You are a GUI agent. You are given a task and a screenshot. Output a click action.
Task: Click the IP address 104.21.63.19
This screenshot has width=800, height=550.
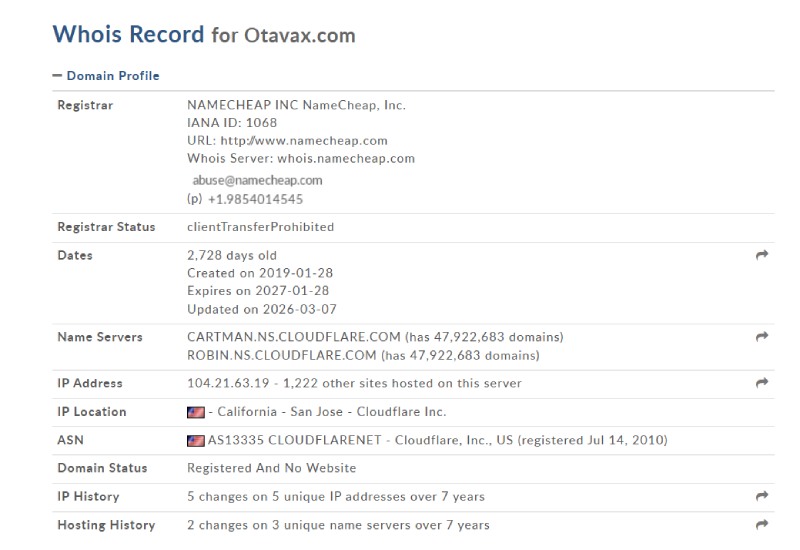[x=228, y=383]
